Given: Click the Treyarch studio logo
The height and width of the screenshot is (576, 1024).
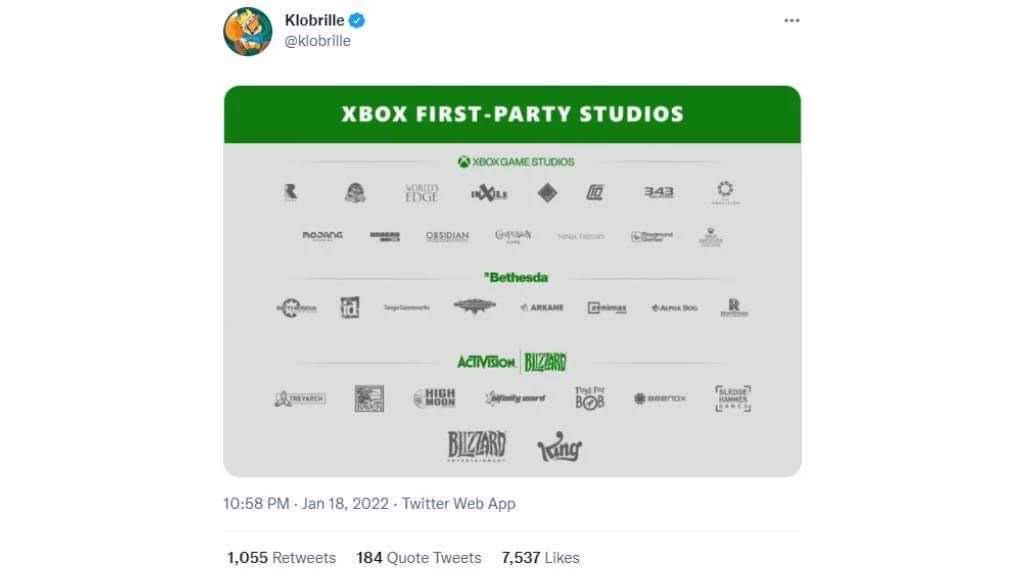Looking at the screenshot, I should (300, 399).
